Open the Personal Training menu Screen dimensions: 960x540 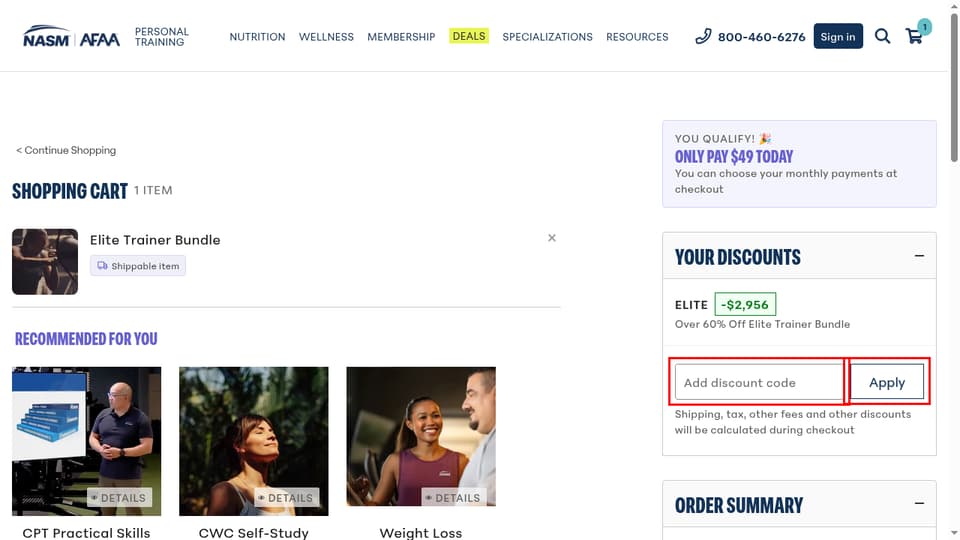click(162, 37)
